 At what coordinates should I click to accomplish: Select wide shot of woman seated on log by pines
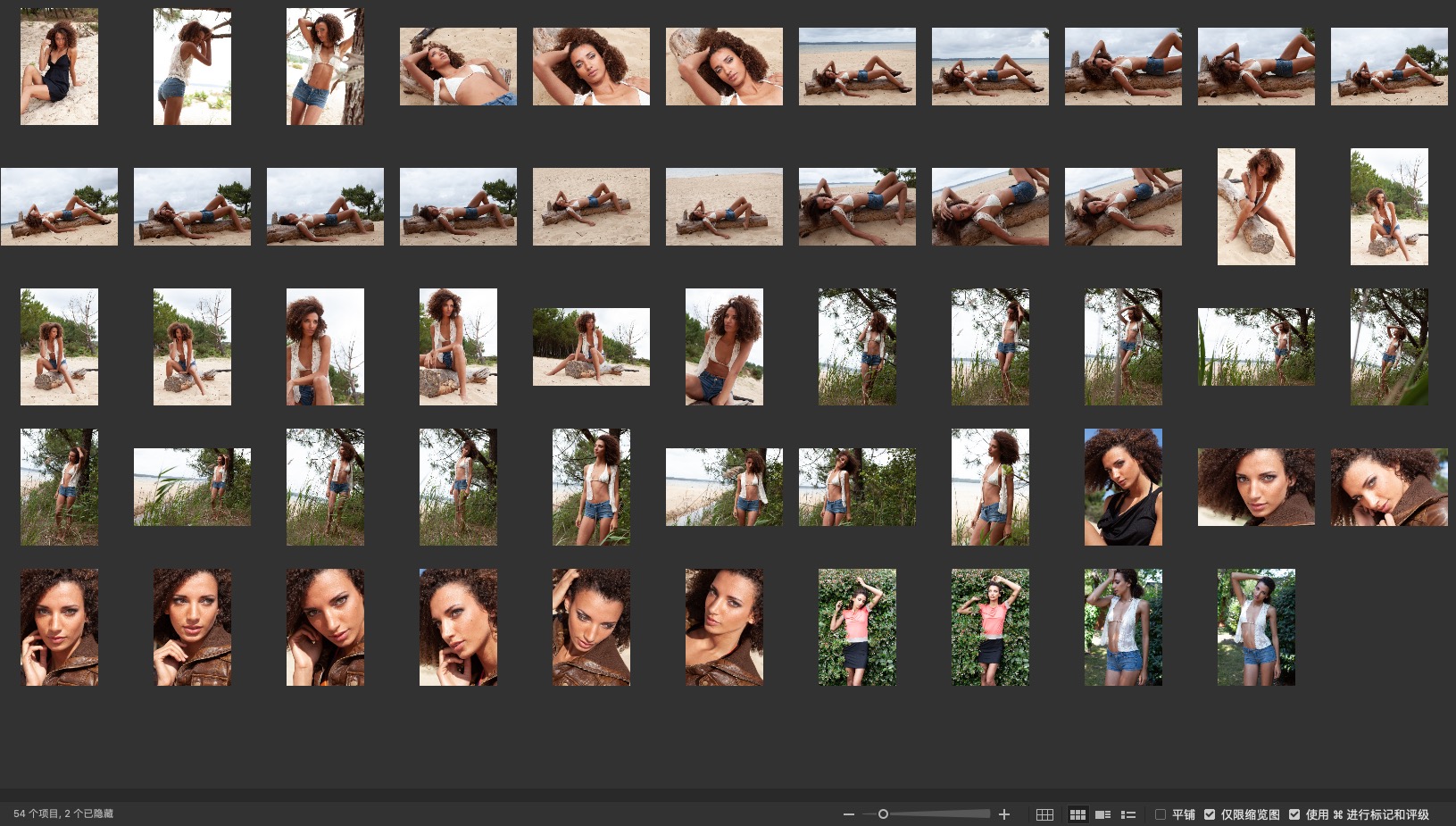coord(591,346)
